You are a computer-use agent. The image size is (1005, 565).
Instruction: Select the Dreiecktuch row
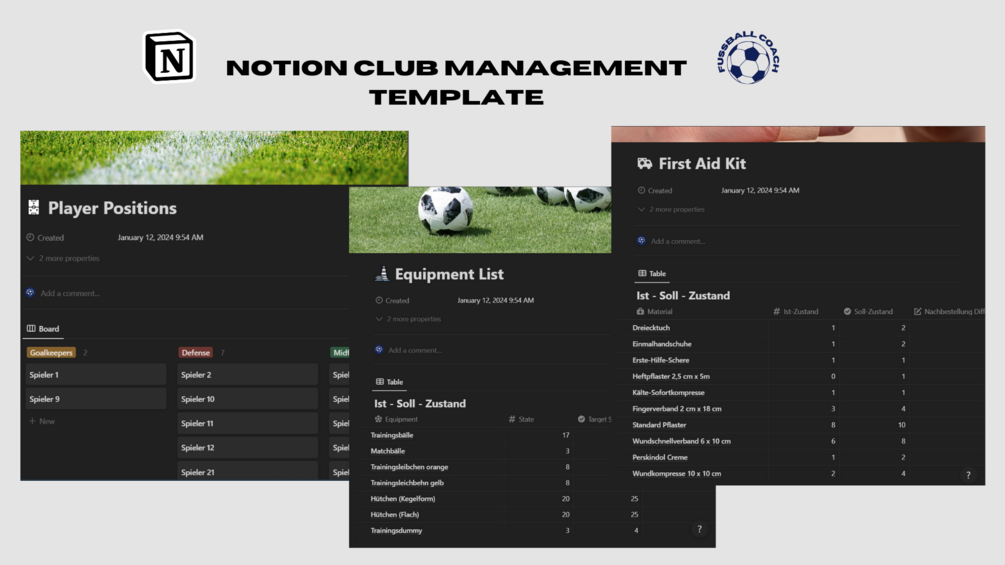coord(801,327)
